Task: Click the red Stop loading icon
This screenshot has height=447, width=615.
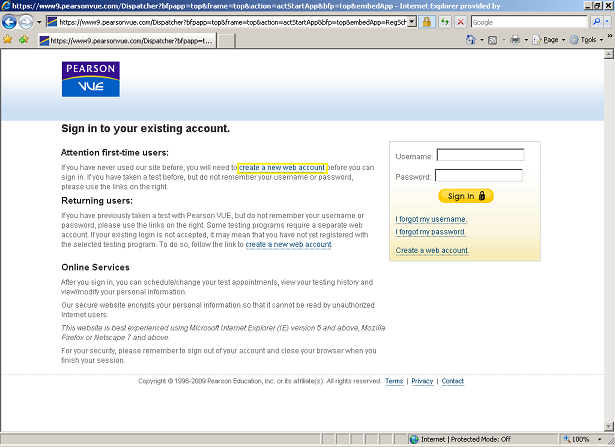Action: tap(461, 22)
